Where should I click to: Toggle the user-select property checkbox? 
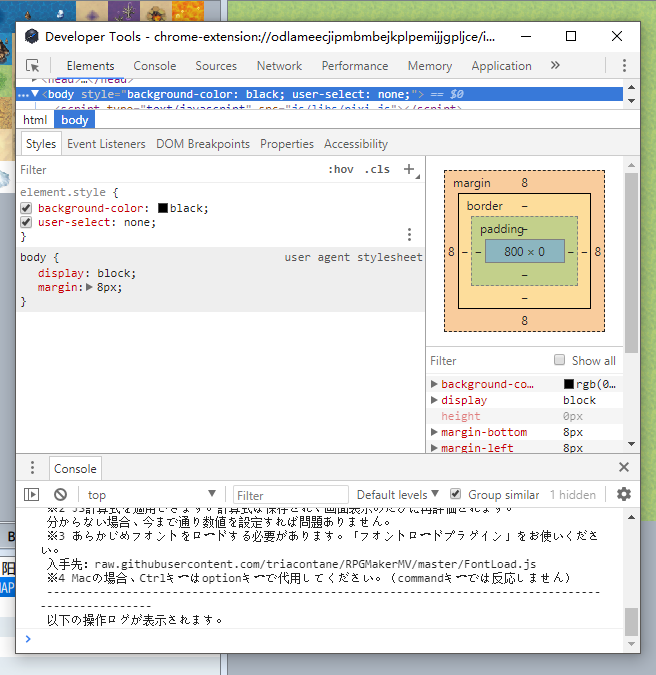(x=26, y=222)
